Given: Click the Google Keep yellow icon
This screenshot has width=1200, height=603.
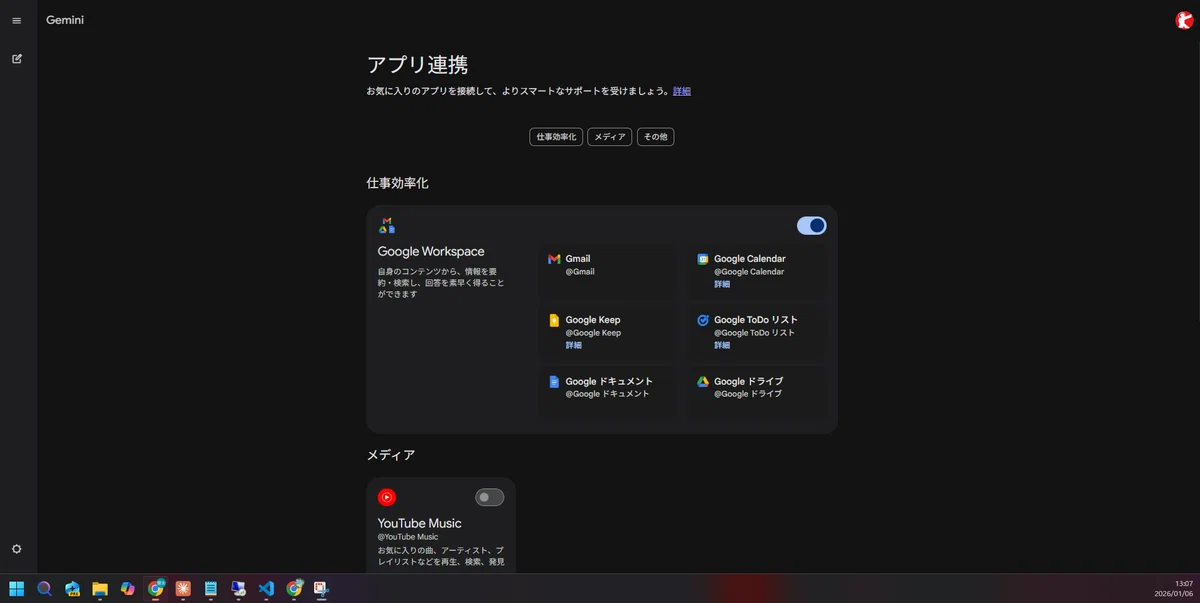Looking at the screenshot, I should point(554,320).
